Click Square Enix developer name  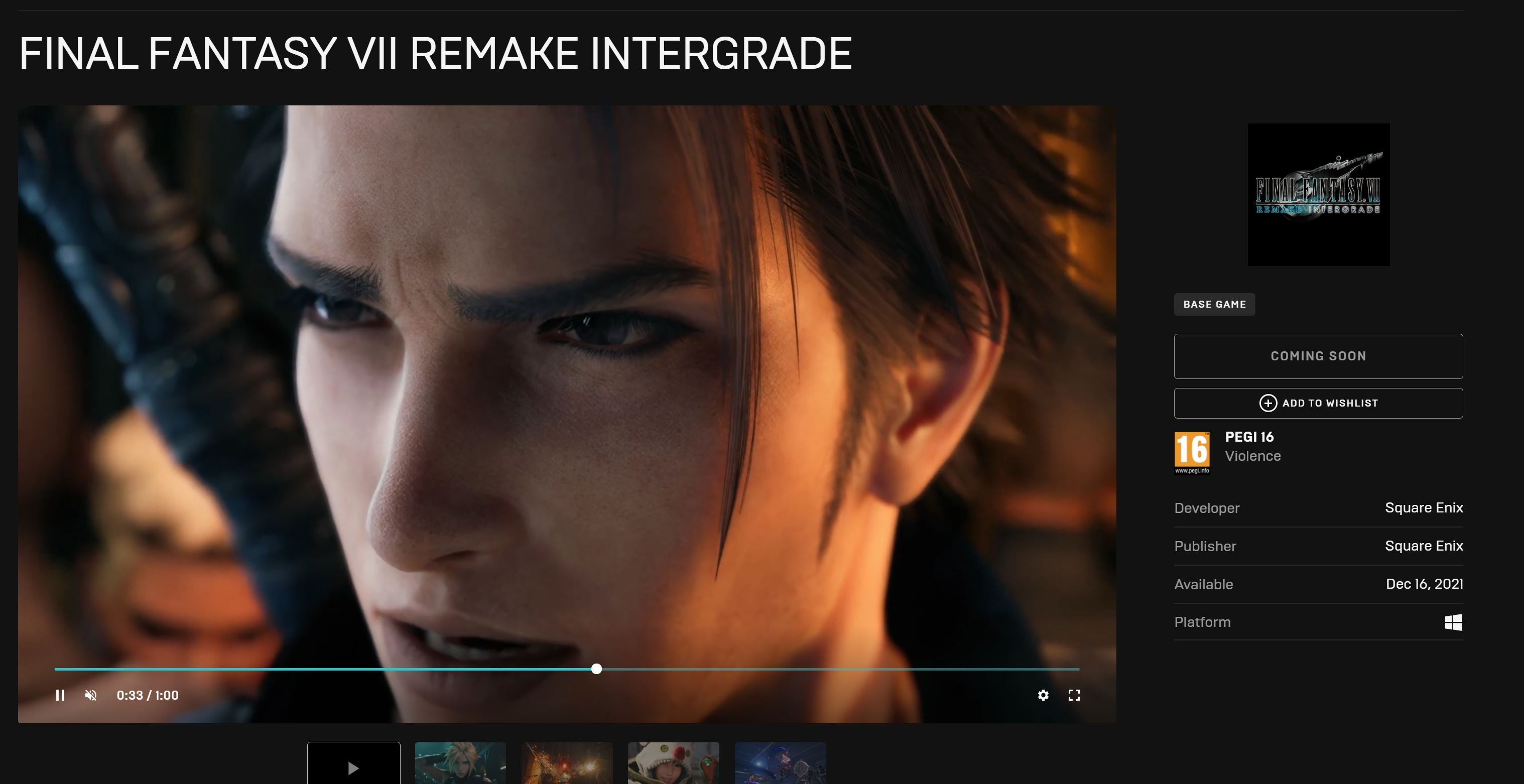[x=1424, y=507]
